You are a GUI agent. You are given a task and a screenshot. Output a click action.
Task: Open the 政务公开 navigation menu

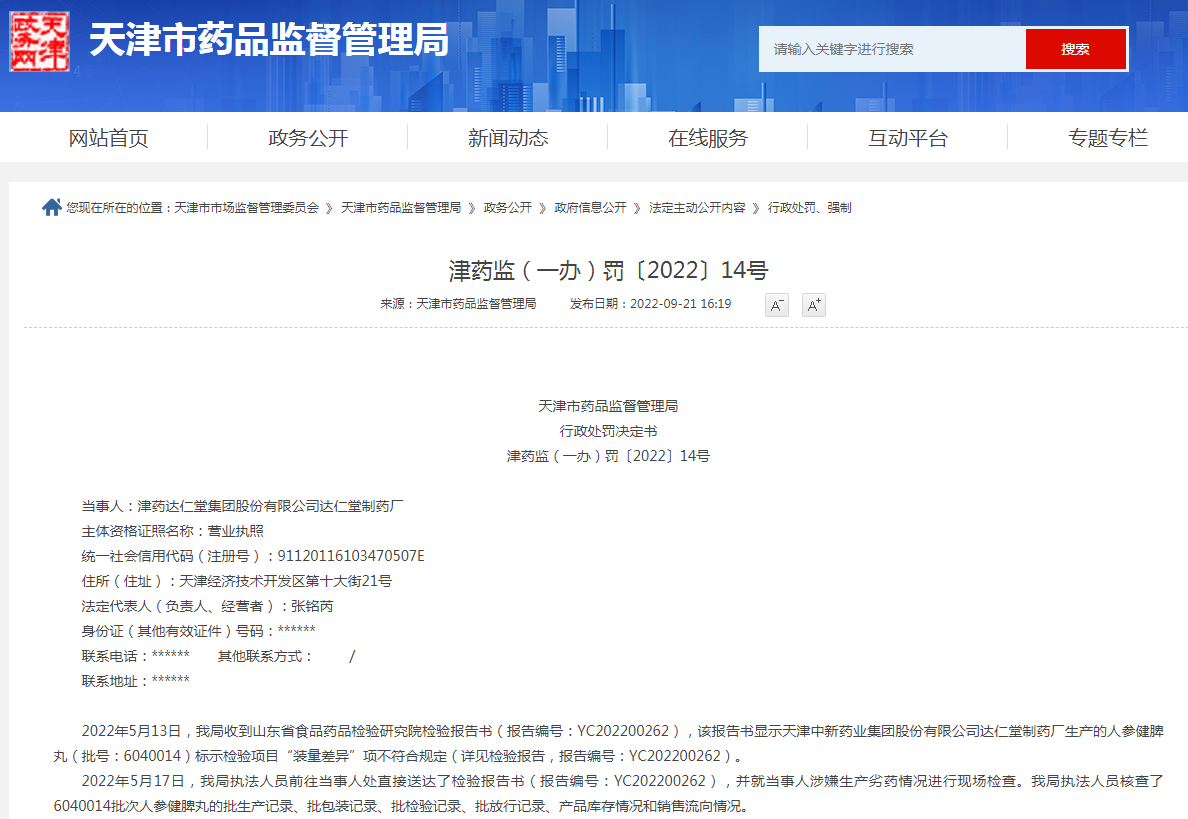[x=308, y=138]
